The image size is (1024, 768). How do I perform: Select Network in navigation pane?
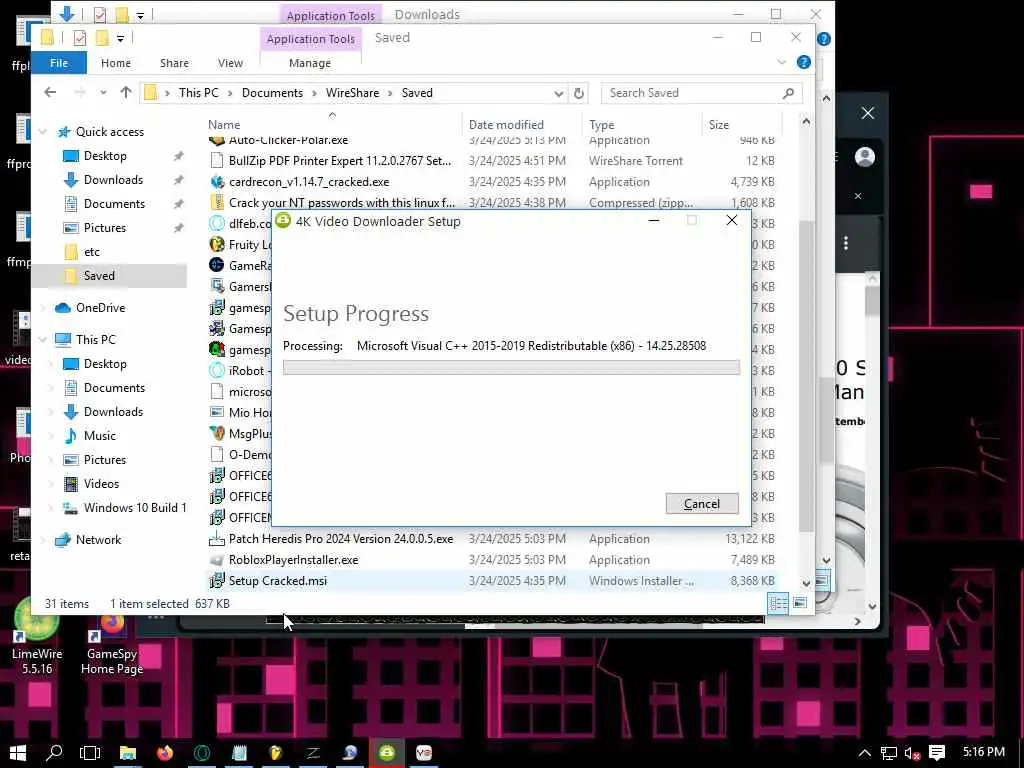(98, 540)
